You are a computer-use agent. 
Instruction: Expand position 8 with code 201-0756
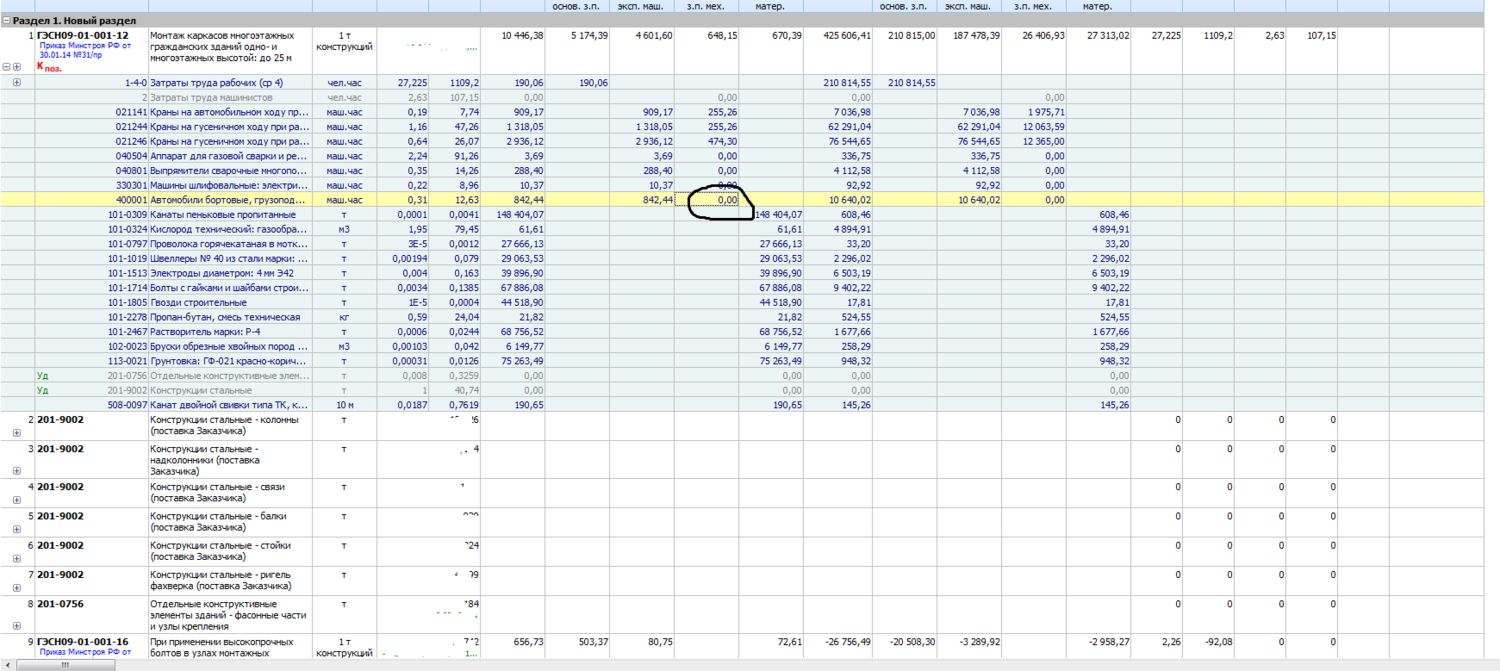(x=16, y=625)
